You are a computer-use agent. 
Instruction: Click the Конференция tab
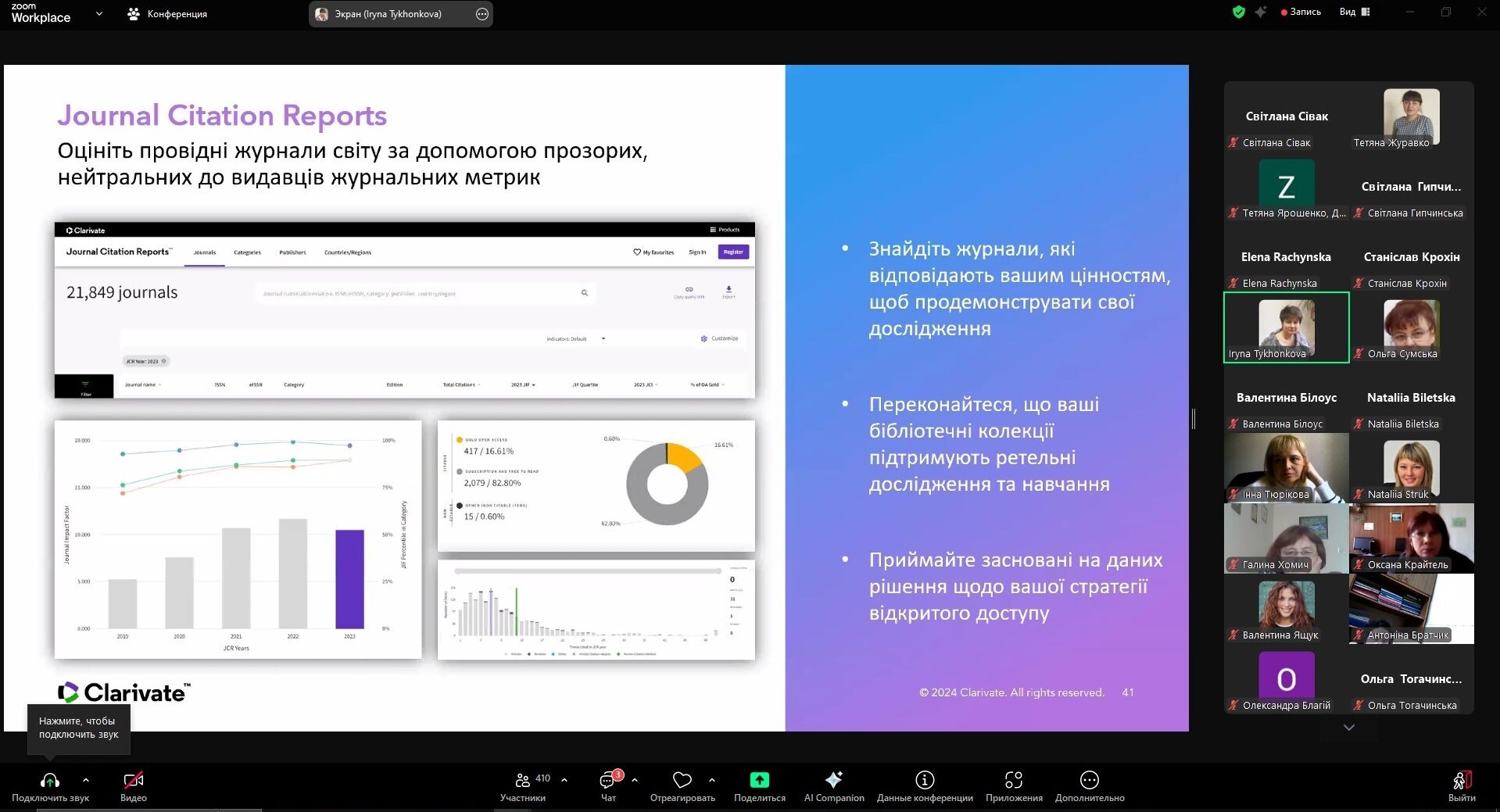pos(167,14)
